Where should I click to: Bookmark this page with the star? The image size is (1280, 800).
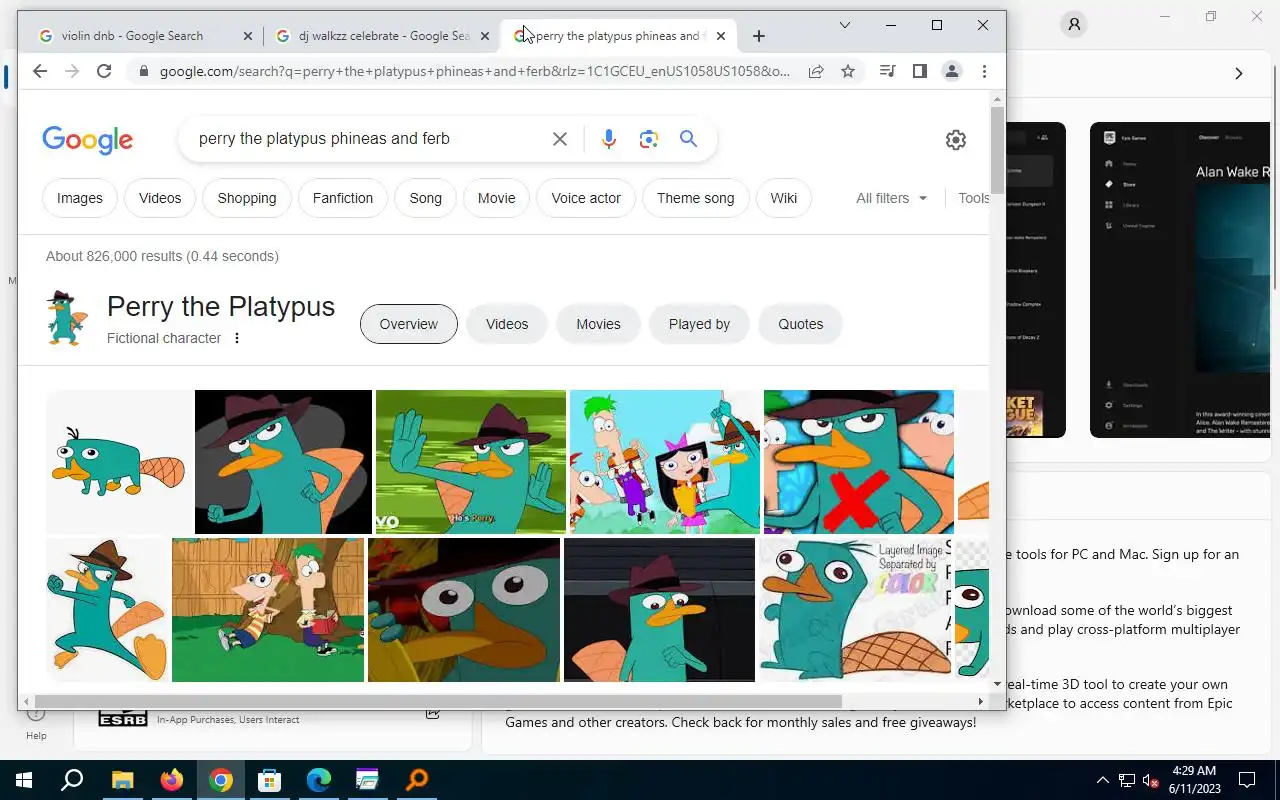(848, 71)
